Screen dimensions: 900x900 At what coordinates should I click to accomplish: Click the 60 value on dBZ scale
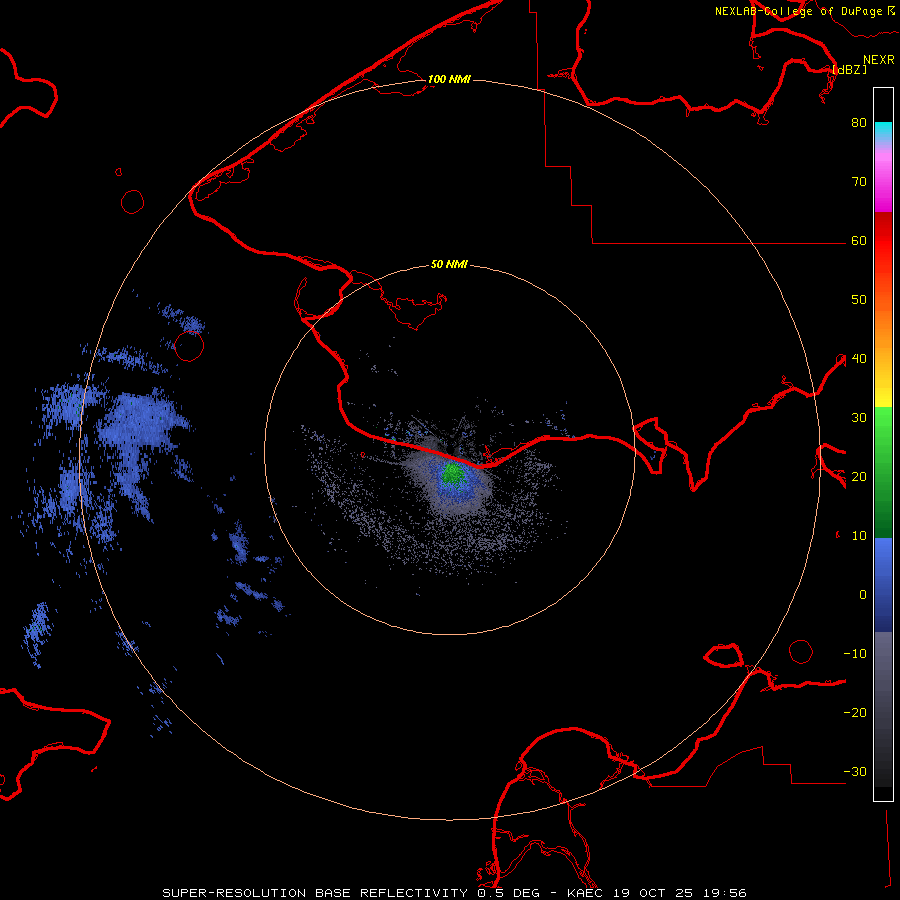859,241
